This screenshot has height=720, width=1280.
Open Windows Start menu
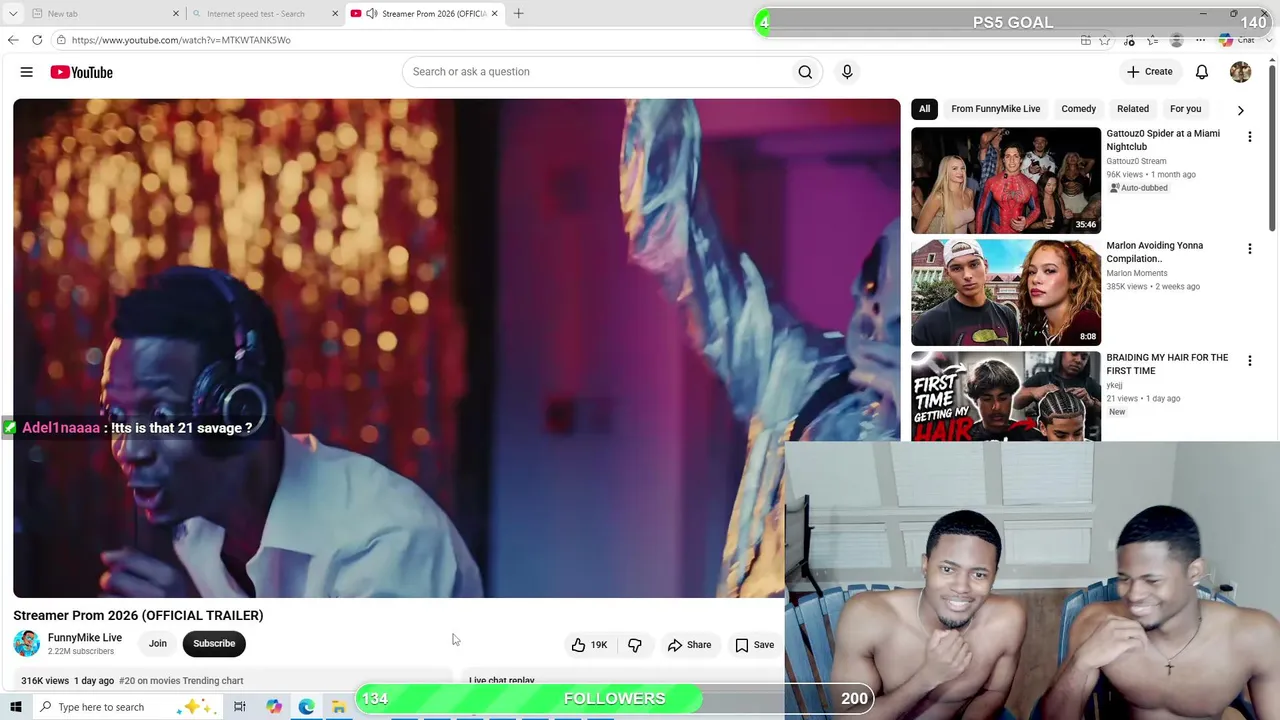[15, 707]
